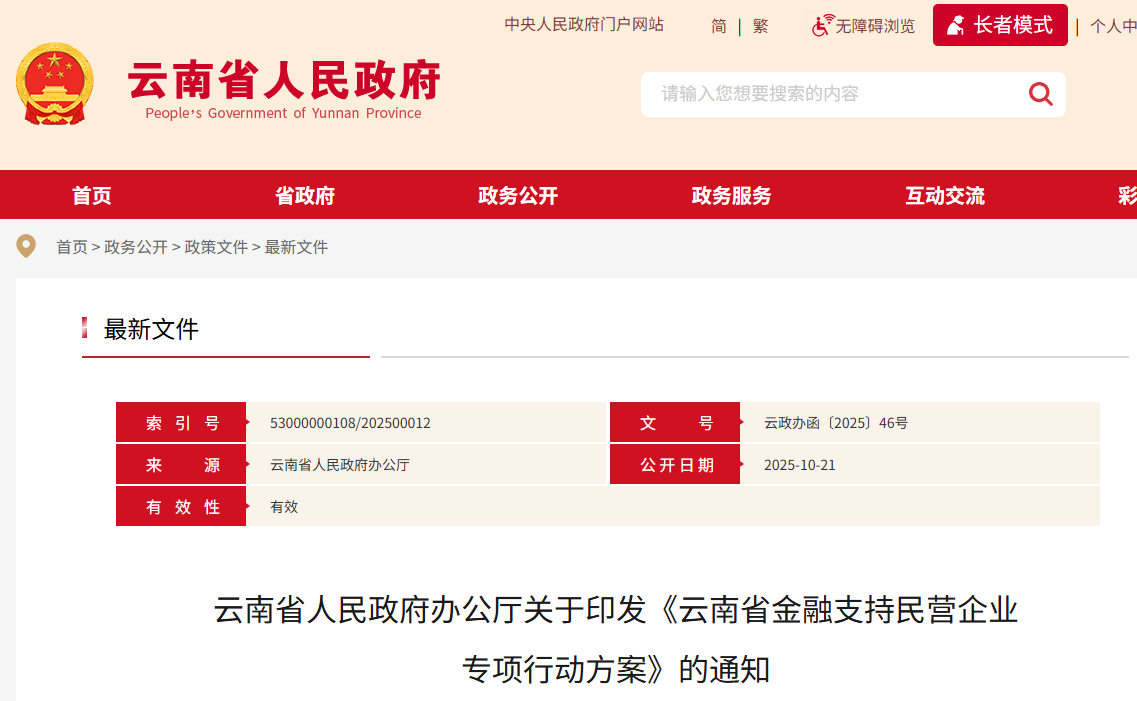Enable 长者模式 elder mode
This screenshot has height=701, width=1137.
coord(1012,26)
